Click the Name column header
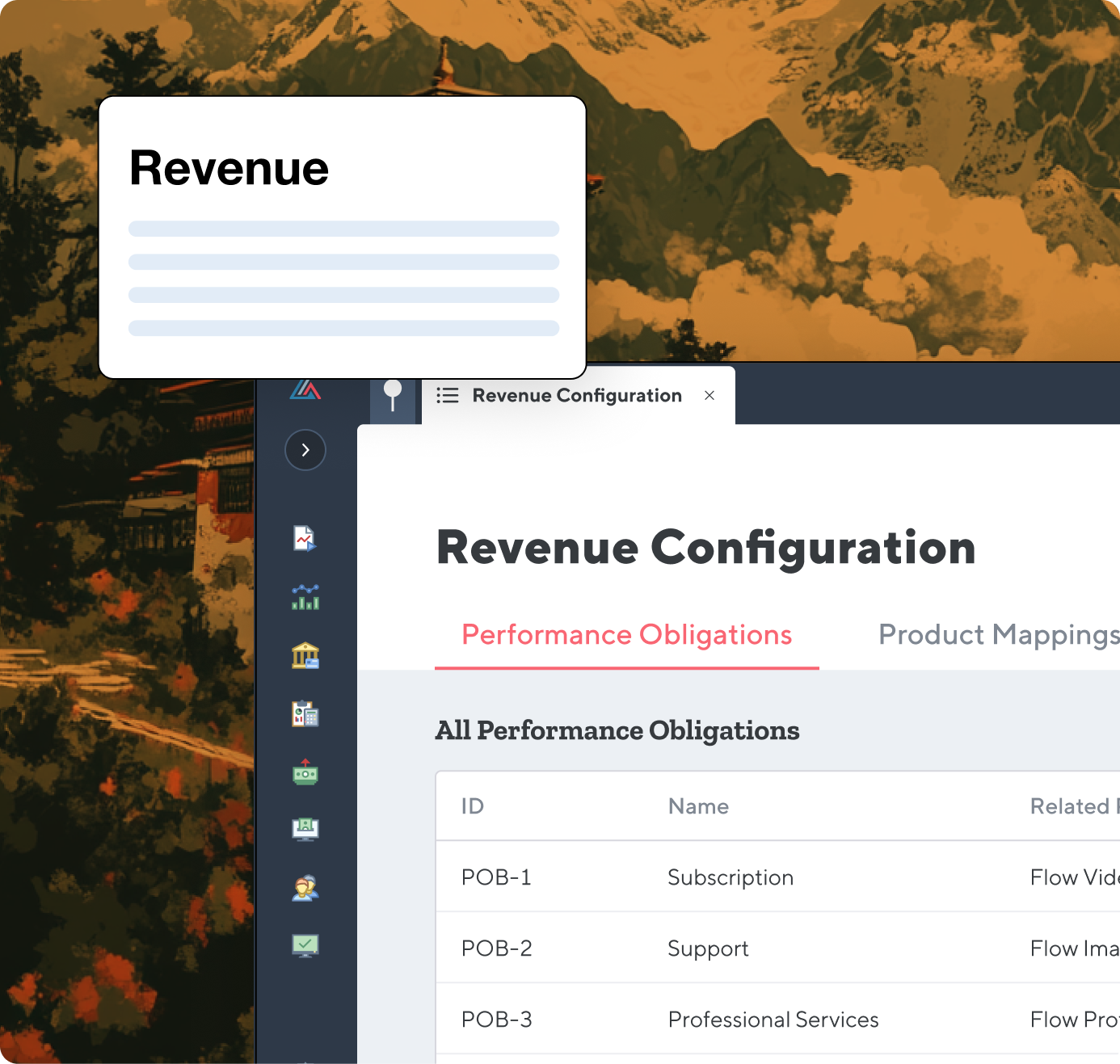 (698, 806)
